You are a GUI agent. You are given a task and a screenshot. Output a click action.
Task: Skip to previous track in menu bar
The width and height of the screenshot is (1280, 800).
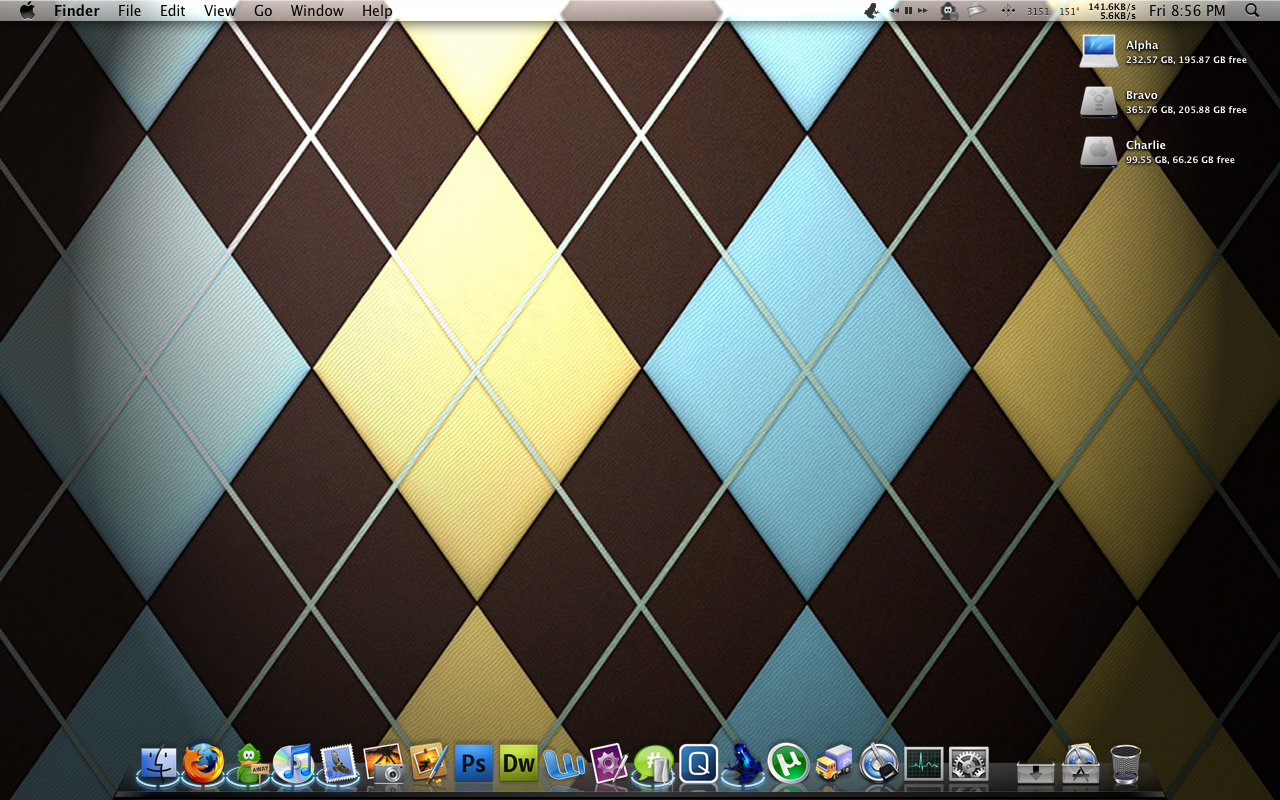pyautogui.click(x=895, y=11)
